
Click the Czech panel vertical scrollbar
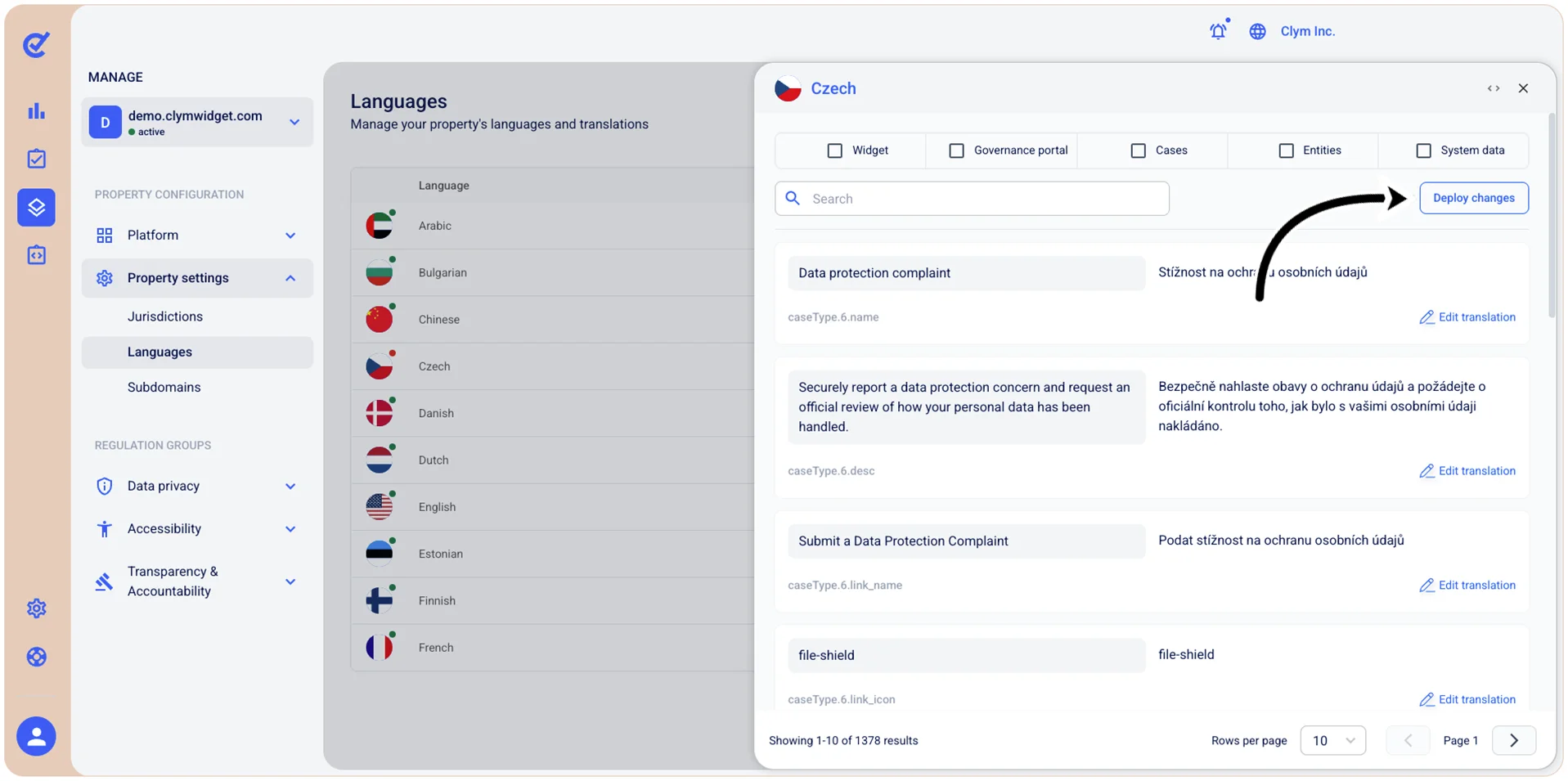pos(1552,217)
